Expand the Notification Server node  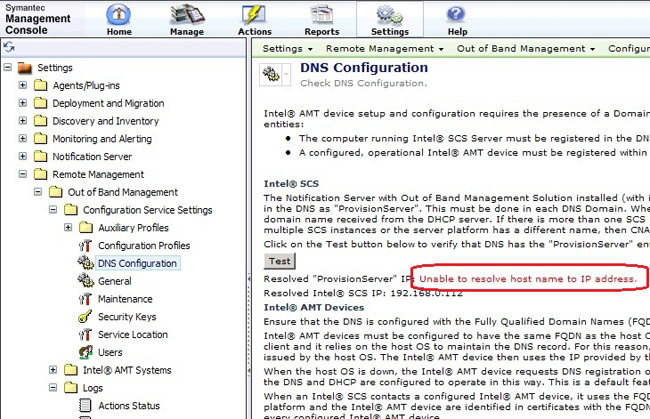pyautogui.click(x=23, y=156)
